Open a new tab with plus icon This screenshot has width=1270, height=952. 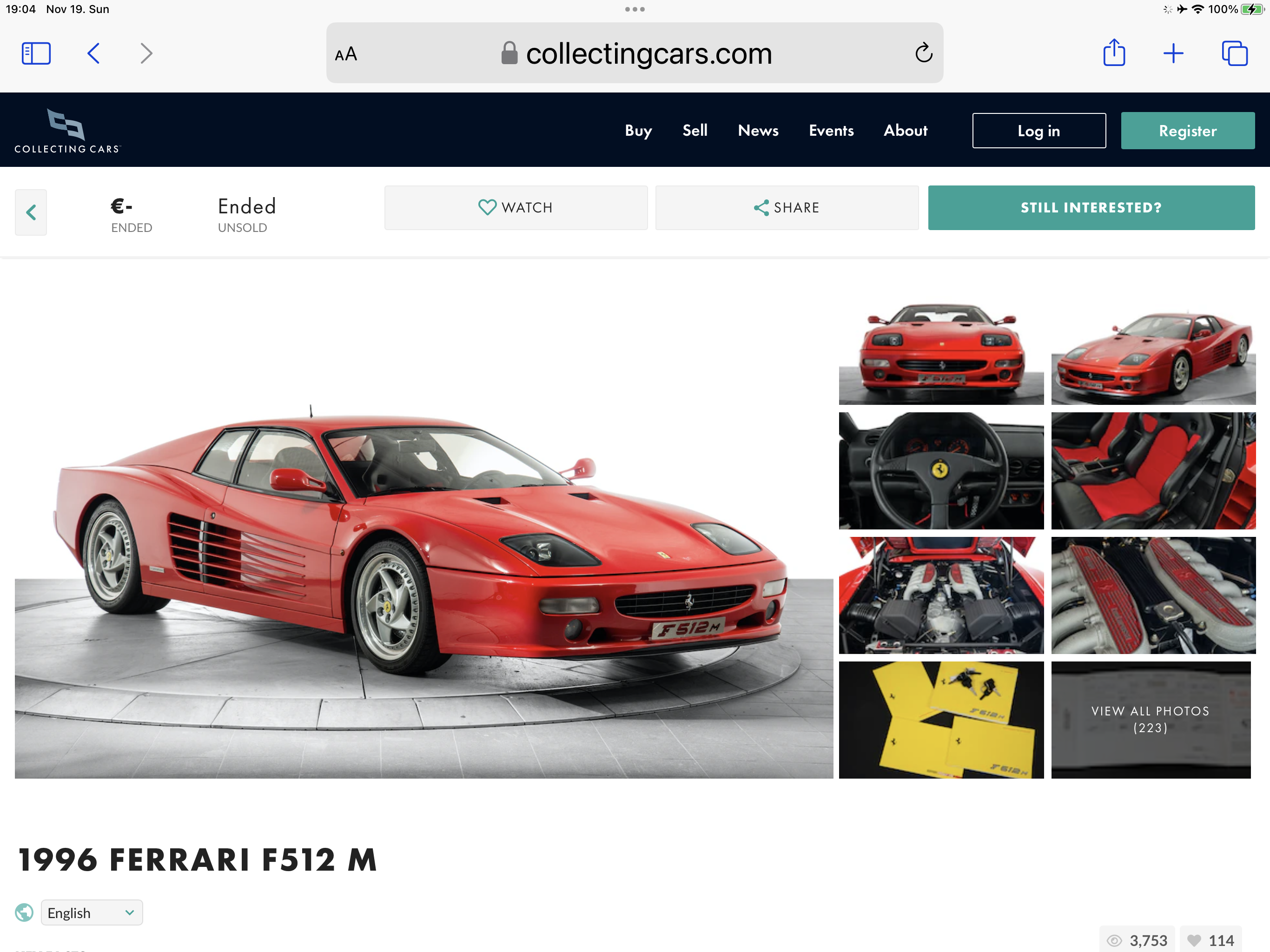[1173, 53]
